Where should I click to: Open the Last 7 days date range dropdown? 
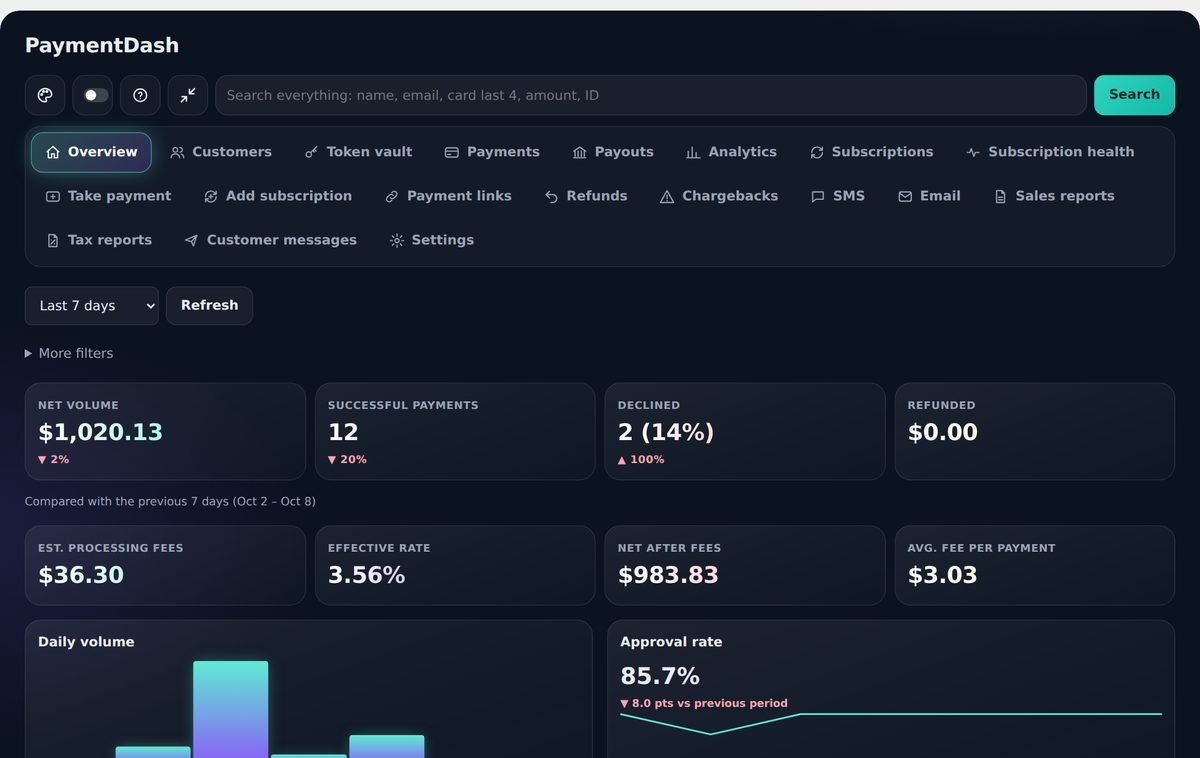click(x=92, y=306)
